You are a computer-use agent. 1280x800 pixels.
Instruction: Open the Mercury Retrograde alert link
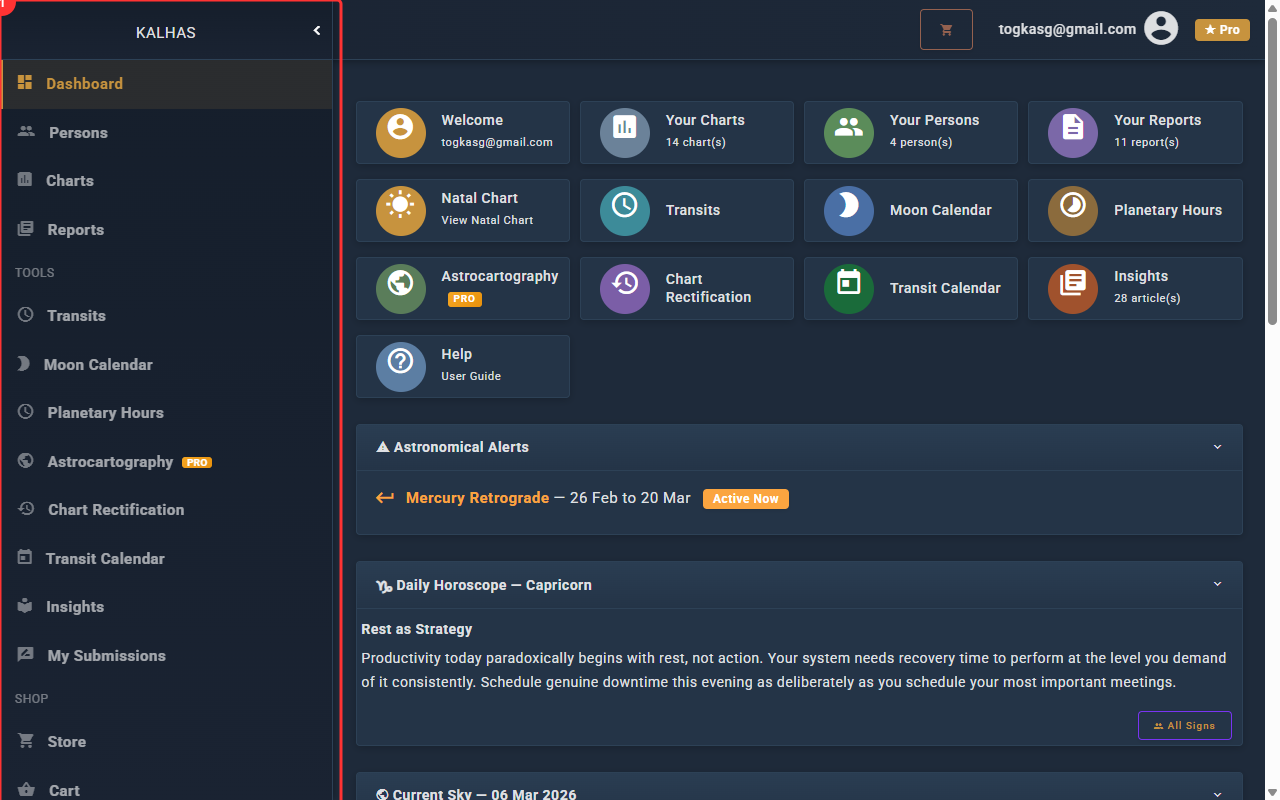(477, 498)
